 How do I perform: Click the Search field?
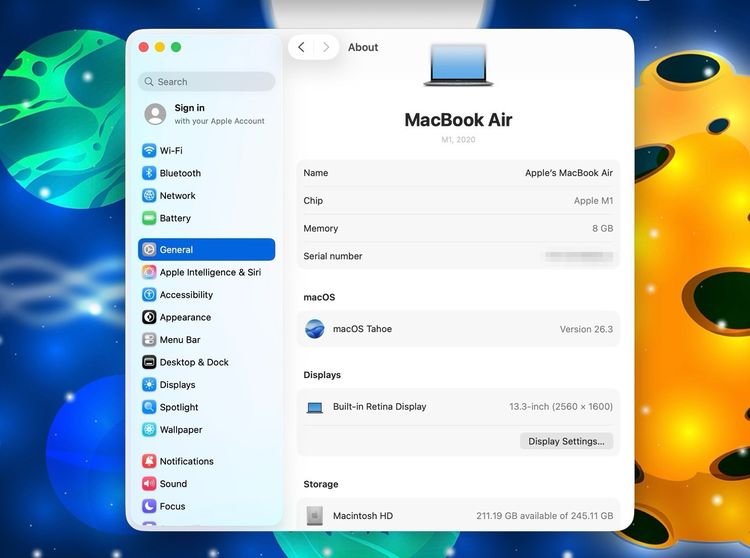click(x=207, y=82)
